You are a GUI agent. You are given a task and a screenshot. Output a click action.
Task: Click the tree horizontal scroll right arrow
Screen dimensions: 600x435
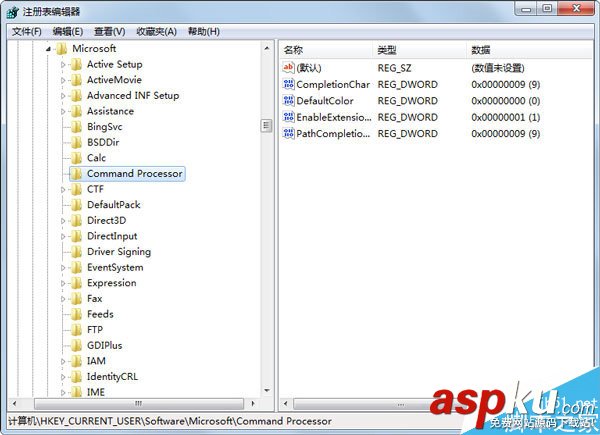pyautogui.click(x=253, y=403)
